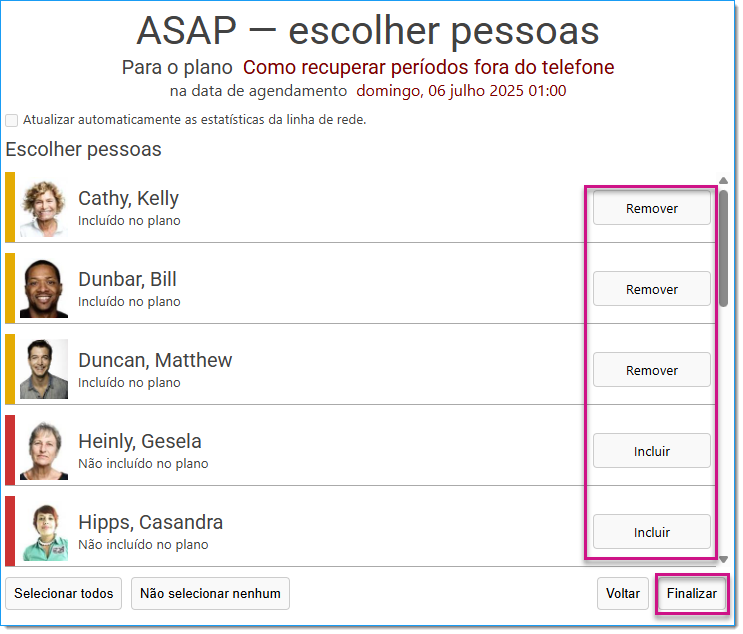
Task: Select the Heinly, Gesela name entry
Action: [x=140, y=443]
